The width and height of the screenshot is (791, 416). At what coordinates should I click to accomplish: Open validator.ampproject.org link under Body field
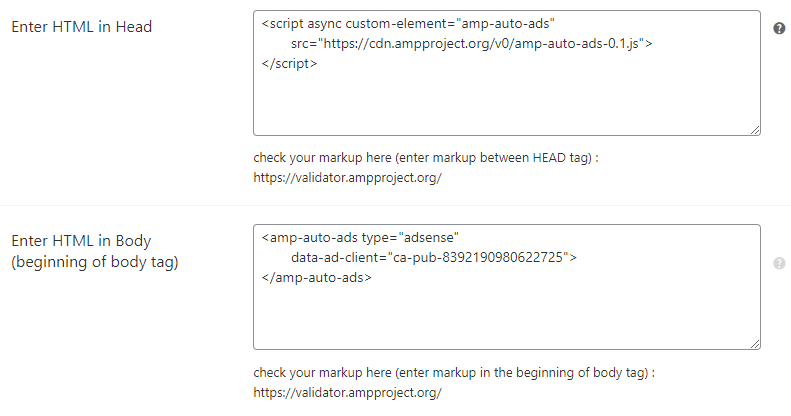tap(347, 392)
